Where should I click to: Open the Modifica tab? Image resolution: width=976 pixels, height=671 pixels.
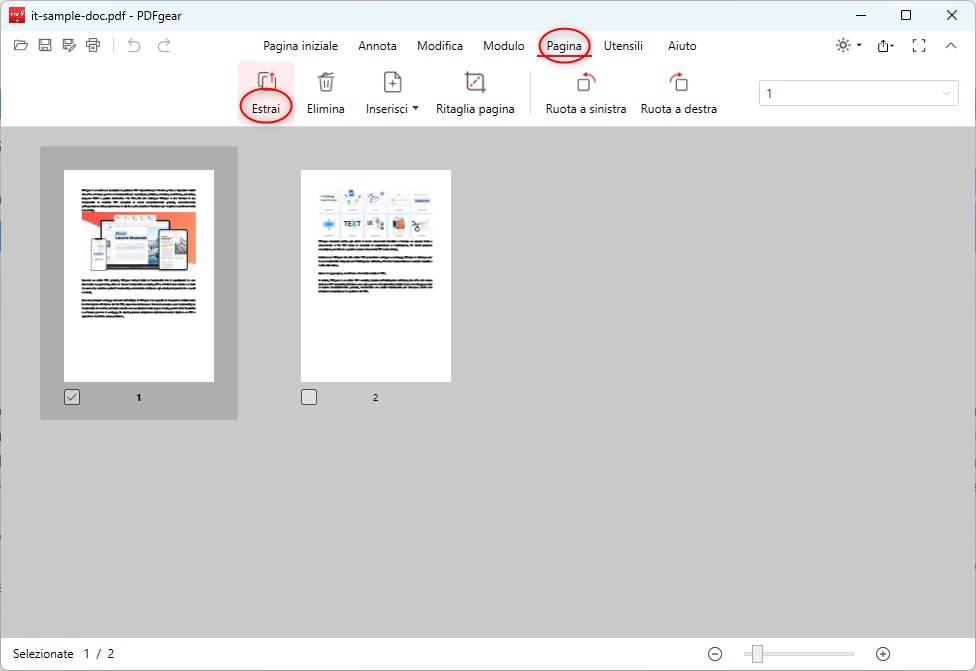pyautogui.click(x=439, y=46)
